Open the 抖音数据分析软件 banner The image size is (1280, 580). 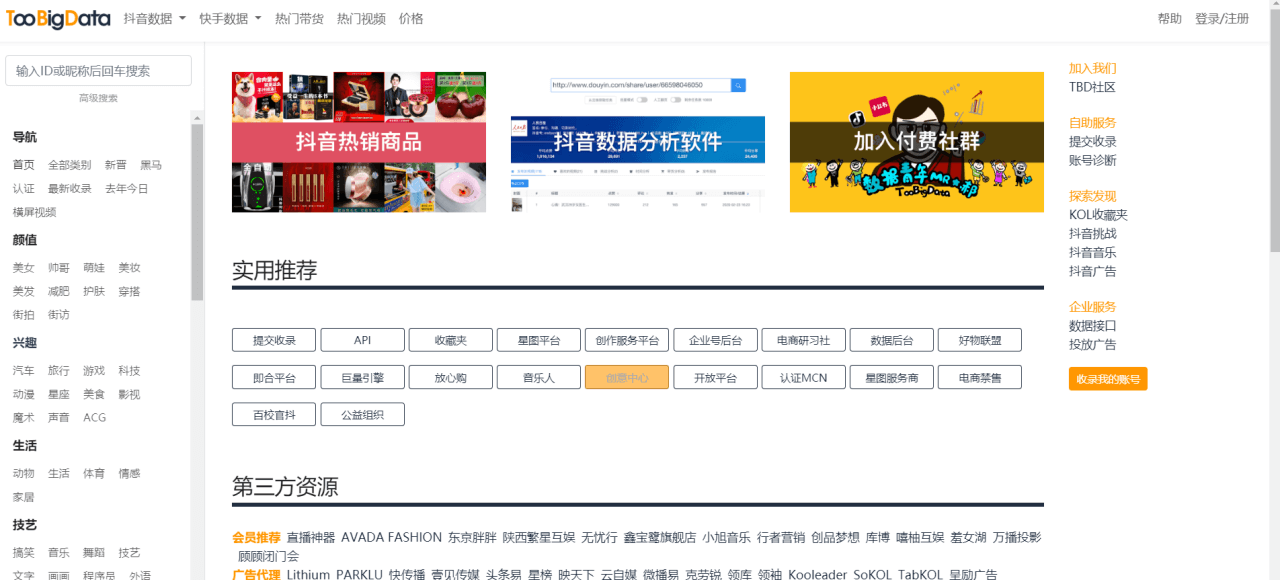(x=638, y=142)
